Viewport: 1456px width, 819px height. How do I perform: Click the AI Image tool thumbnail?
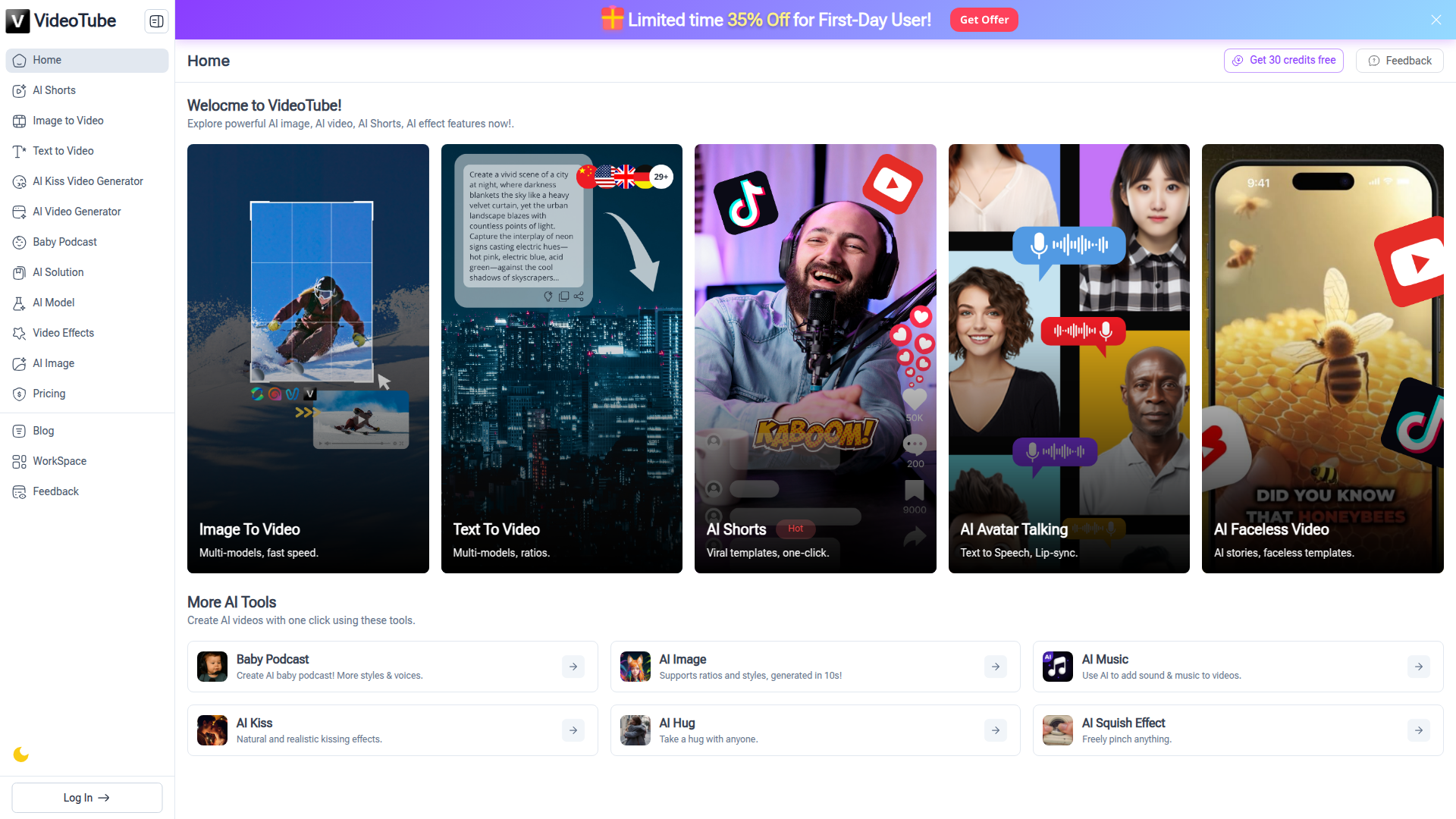635,667
